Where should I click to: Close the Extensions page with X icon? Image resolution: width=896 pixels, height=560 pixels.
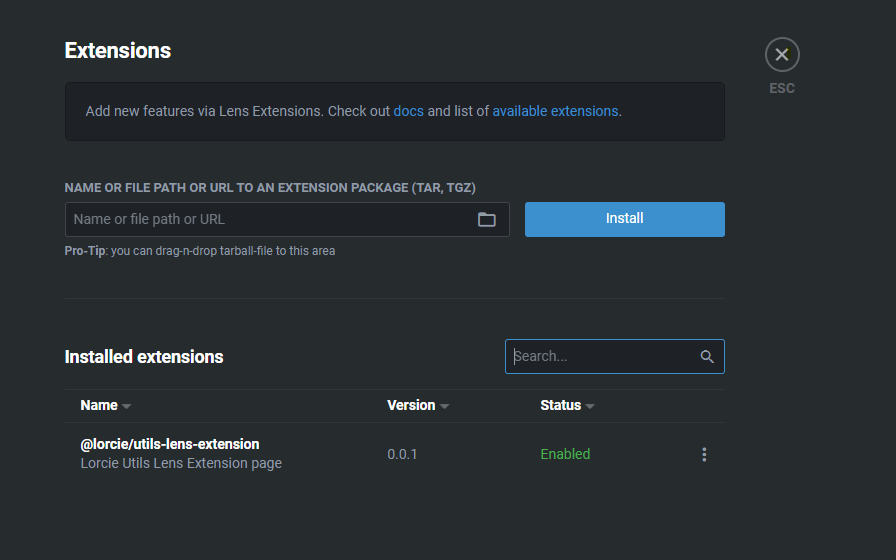click(782, 55)
